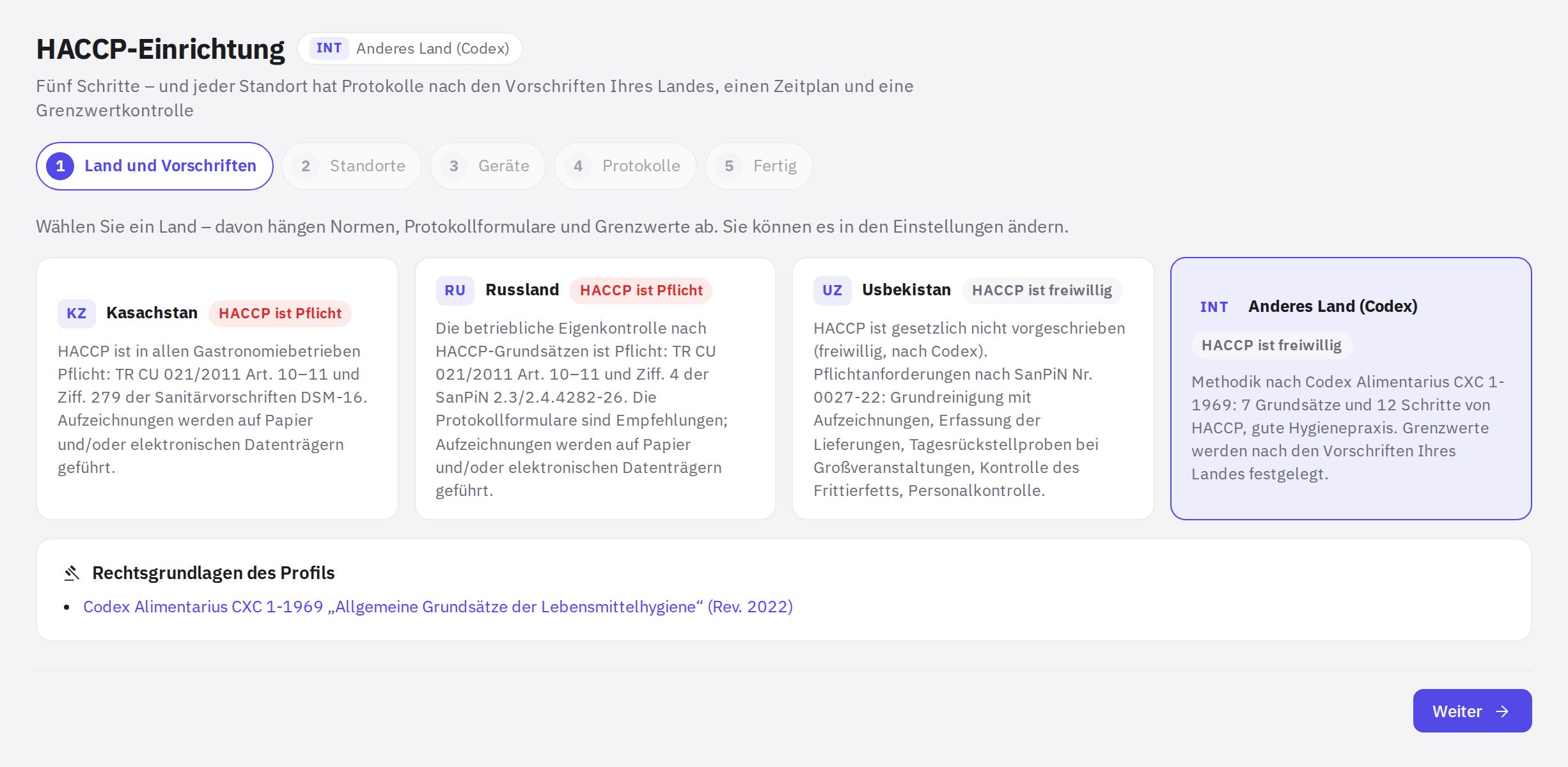1568x767 pixels.
Task: Click the step number 2 circle
Action: click(x=306, y=166)
